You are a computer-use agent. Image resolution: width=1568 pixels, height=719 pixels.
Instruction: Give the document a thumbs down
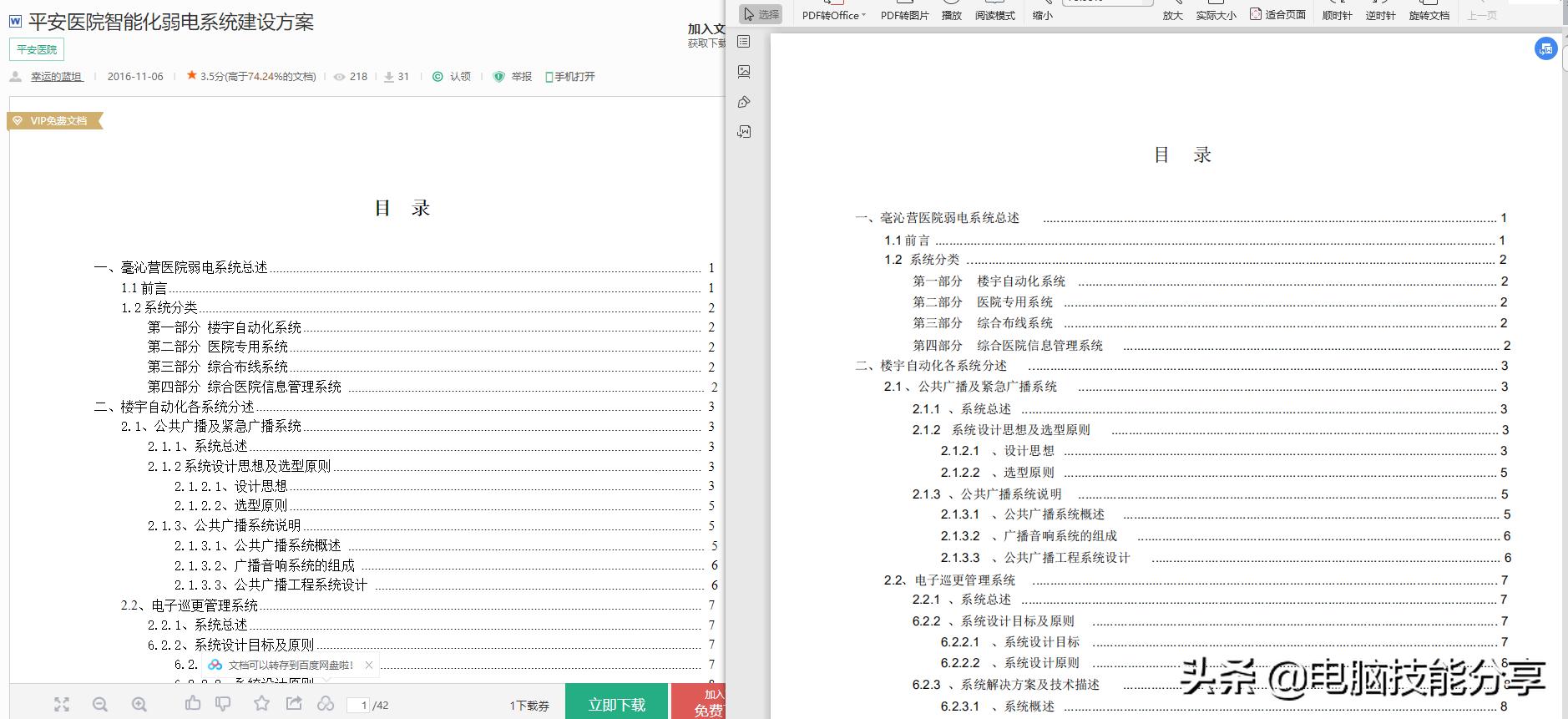click(x=223, y=704)
